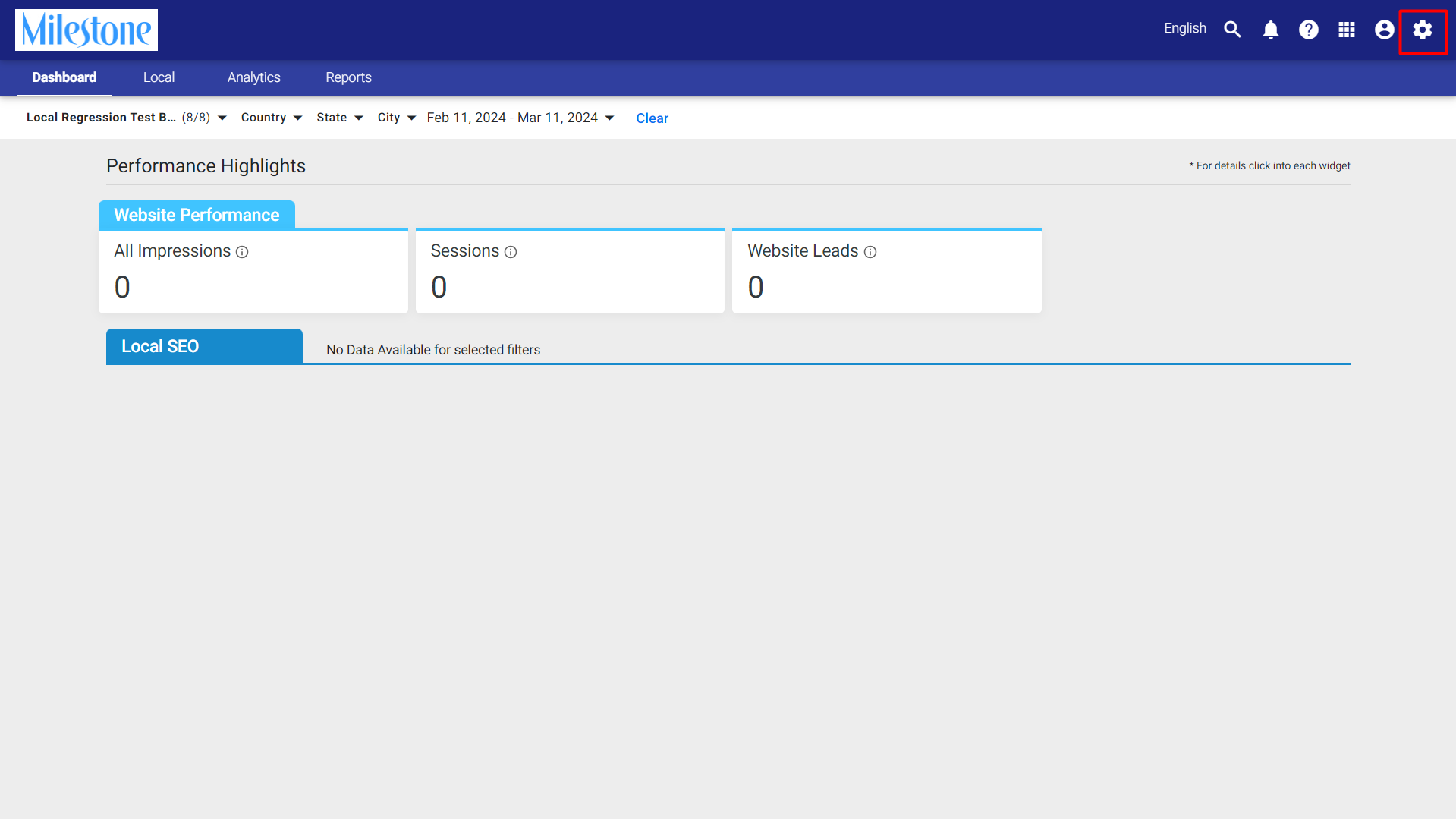Open the date range Feb 11 - Mar 11 picker

pos(520,118)
